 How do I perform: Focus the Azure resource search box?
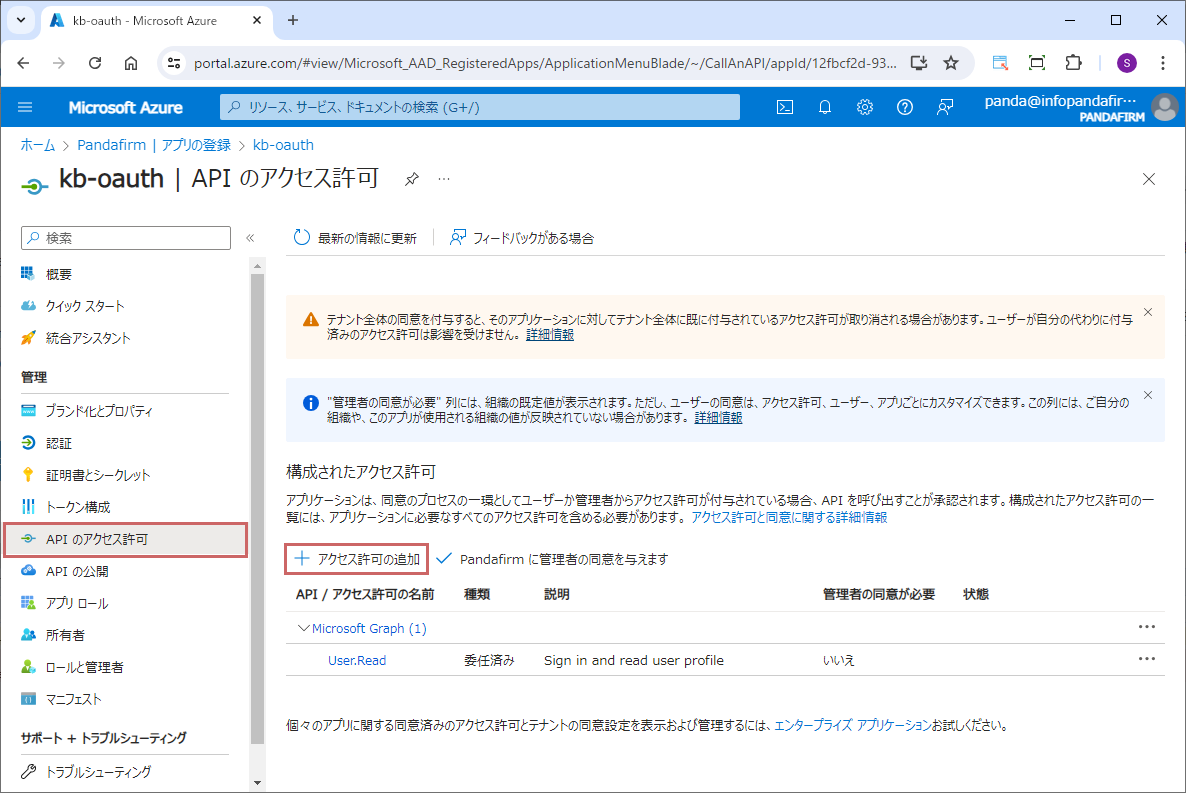(480, 108)
